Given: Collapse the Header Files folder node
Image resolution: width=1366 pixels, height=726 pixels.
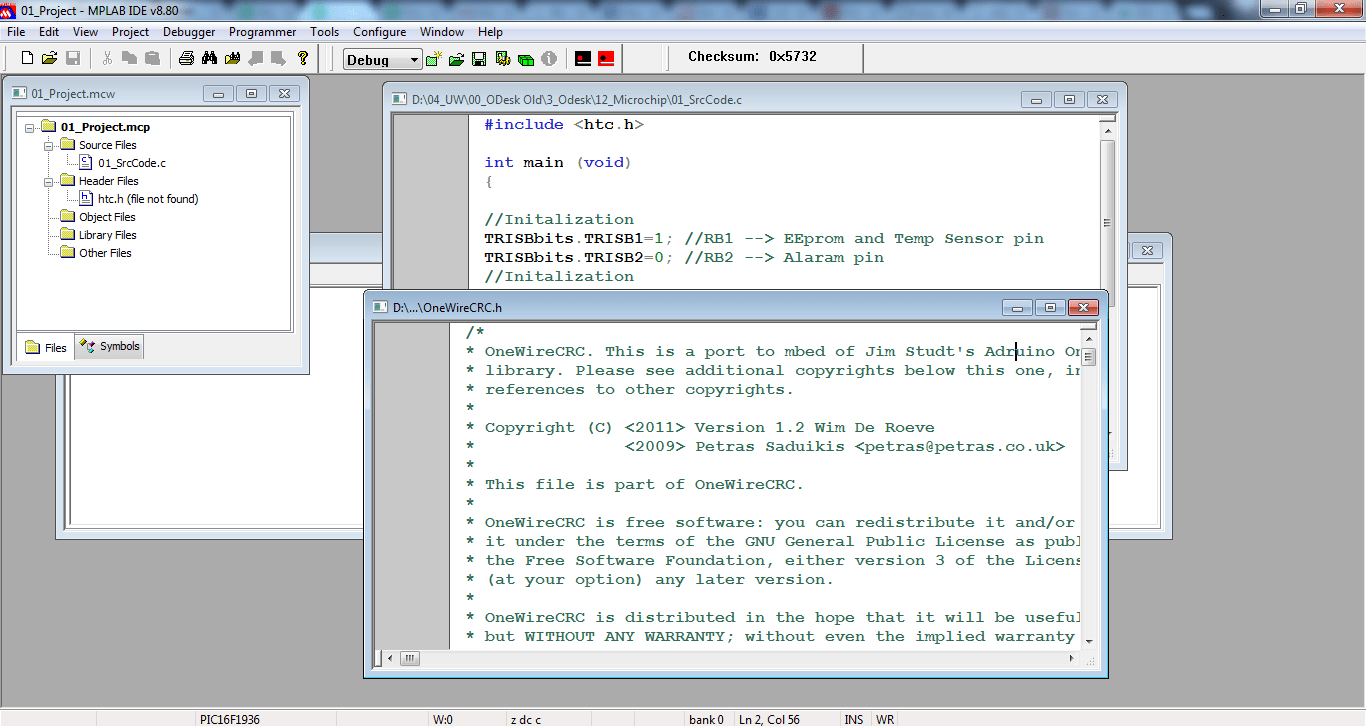Looking at the screenshot, I should click(x=48, y=181).
